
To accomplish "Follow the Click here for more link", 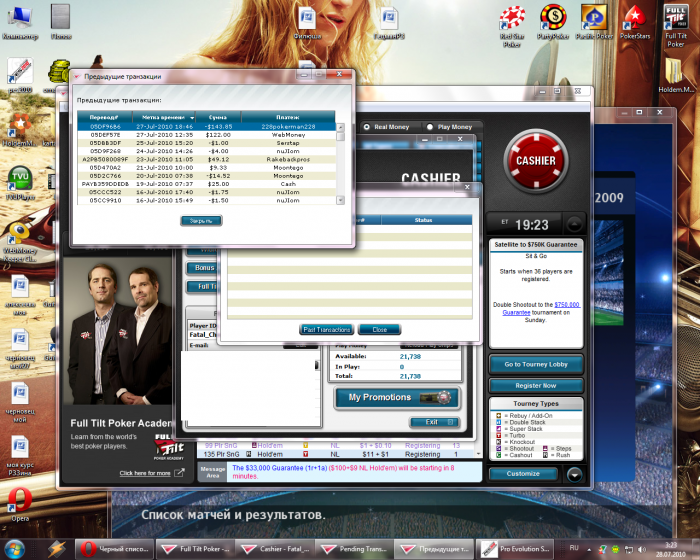I will click(x=145, y=473).
